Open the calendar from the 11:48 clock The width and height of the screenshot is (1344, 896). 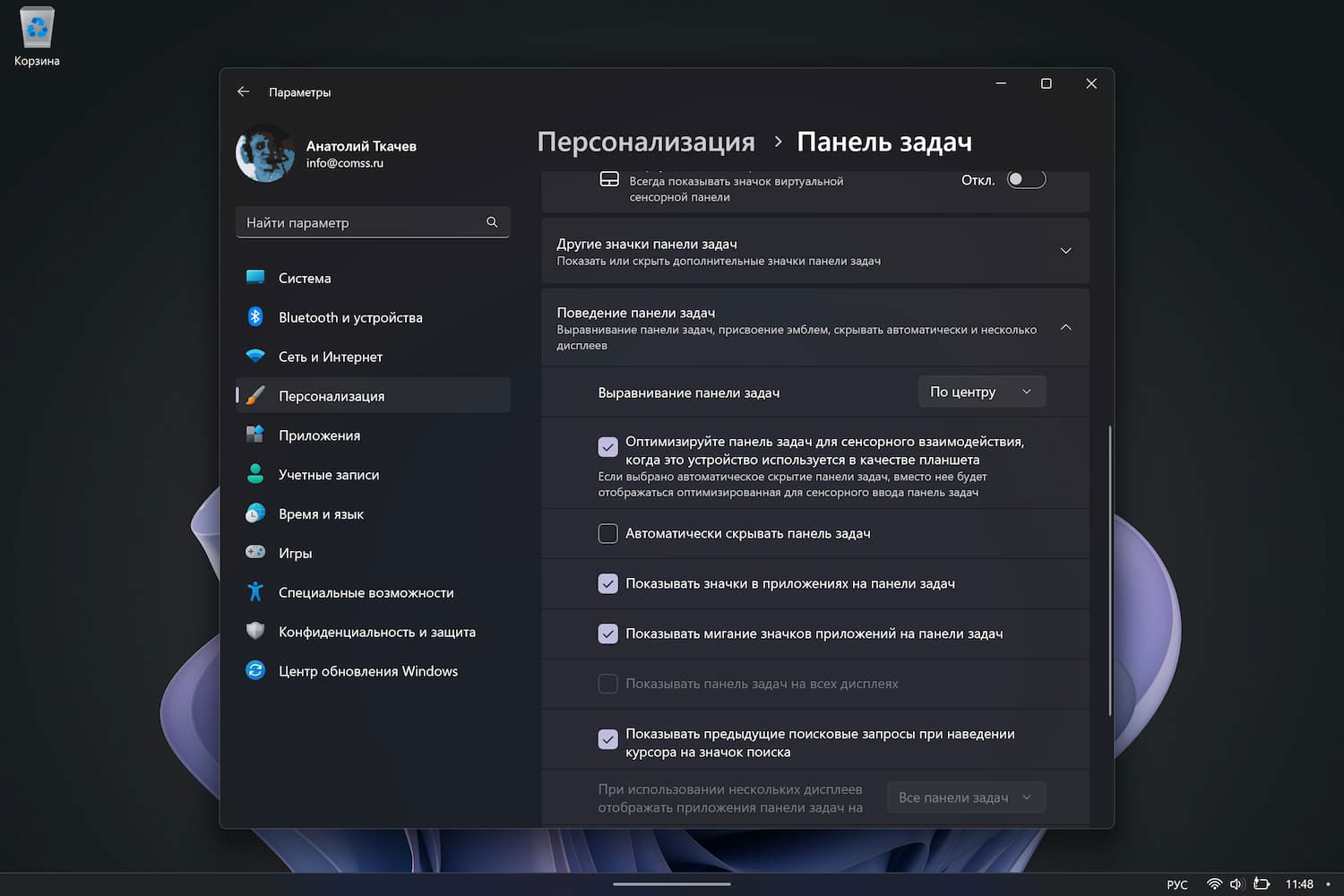[1299, 884]
